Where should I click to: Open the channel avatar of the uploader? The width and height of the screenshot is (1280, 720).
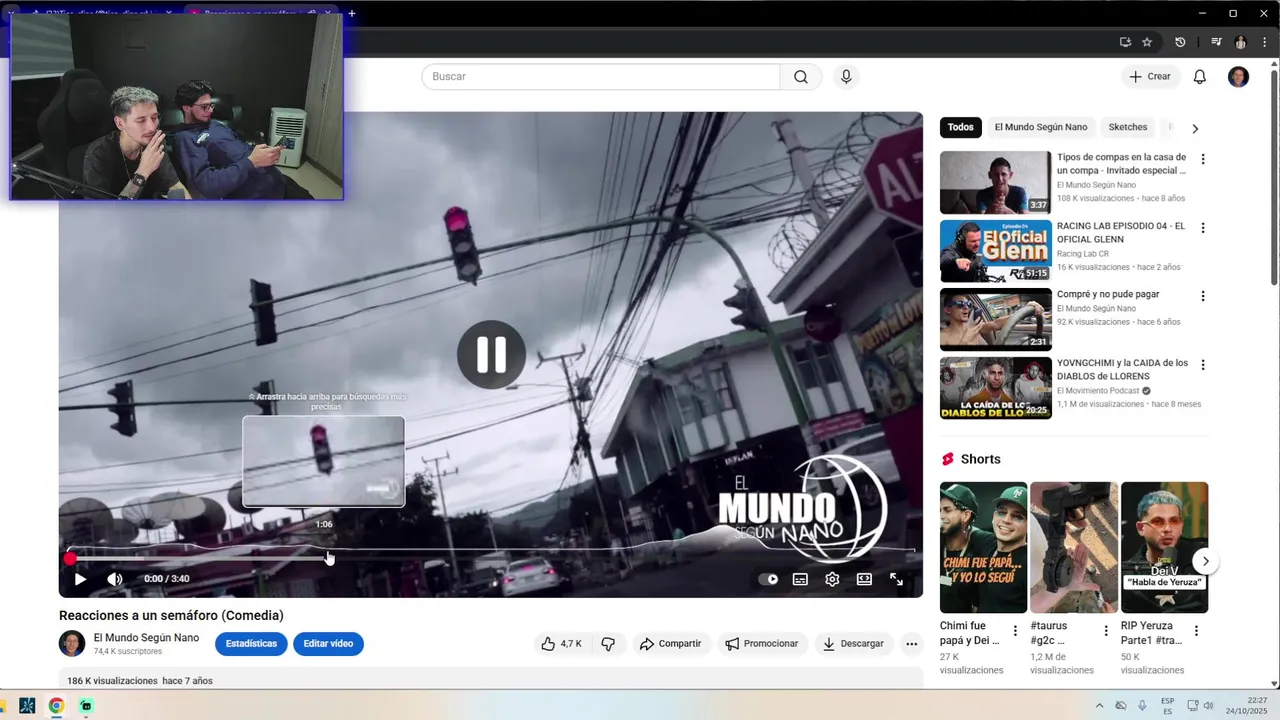(x=72, y=644)
